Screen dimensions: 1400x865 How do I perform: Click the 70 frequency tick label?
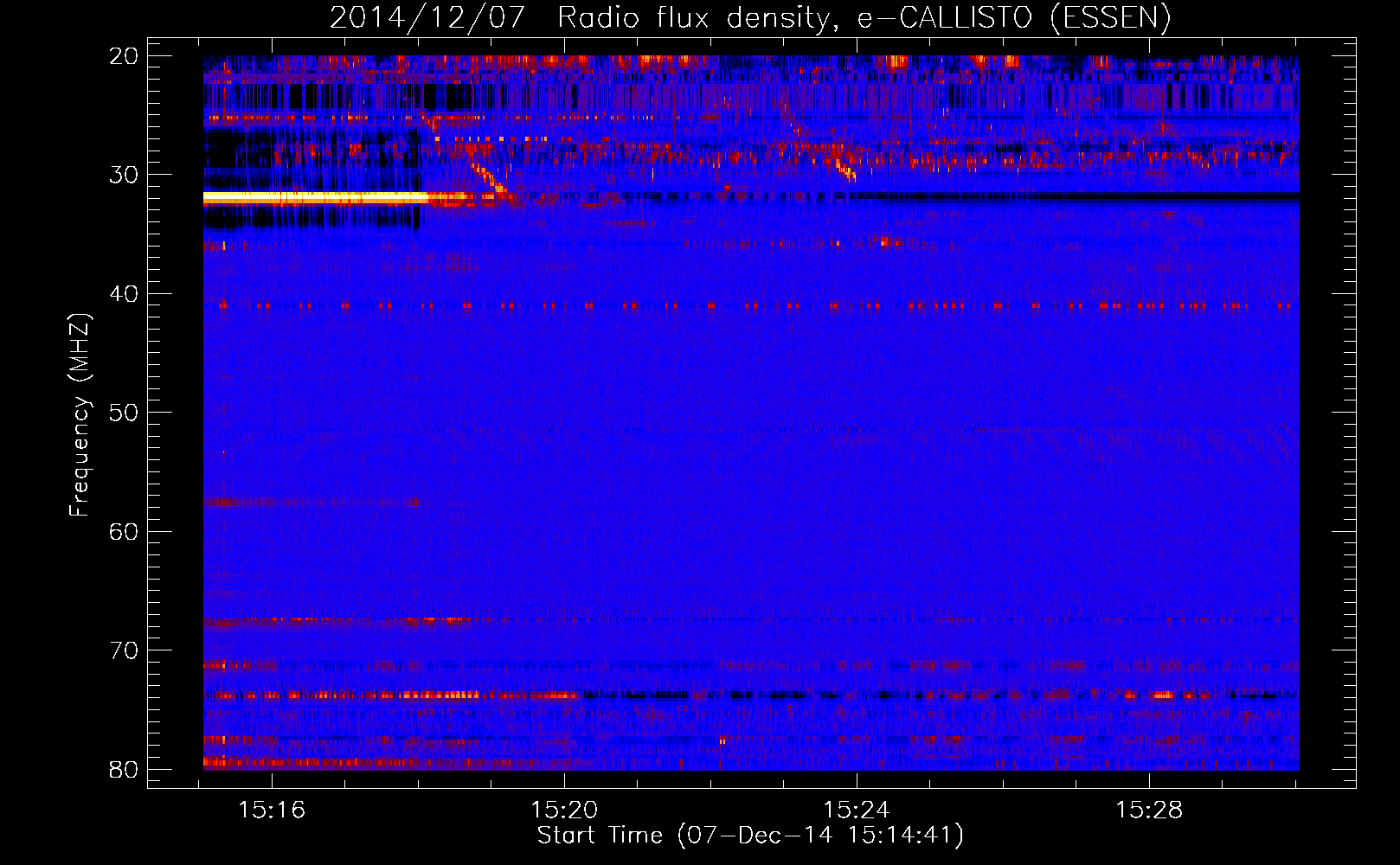click(125, 650)
